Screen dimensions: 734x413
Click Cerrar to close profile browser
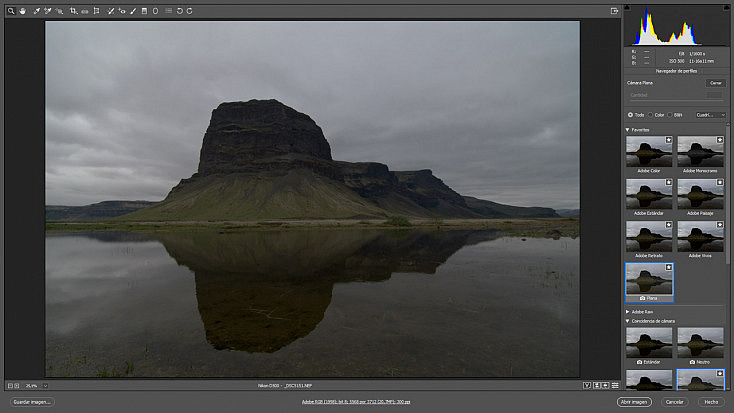716,83
